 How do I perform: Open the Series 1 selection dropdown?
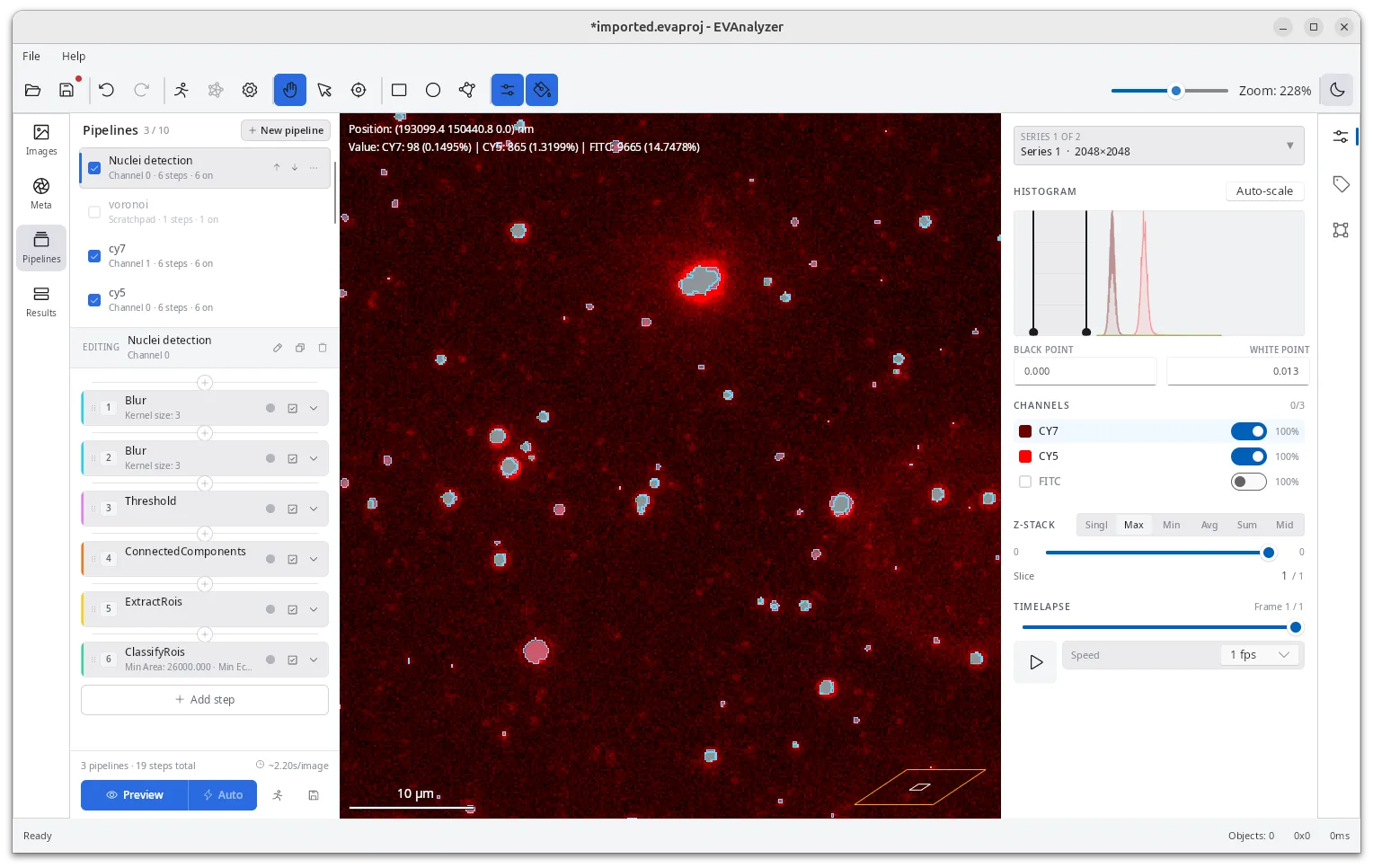click(1158, 145)
